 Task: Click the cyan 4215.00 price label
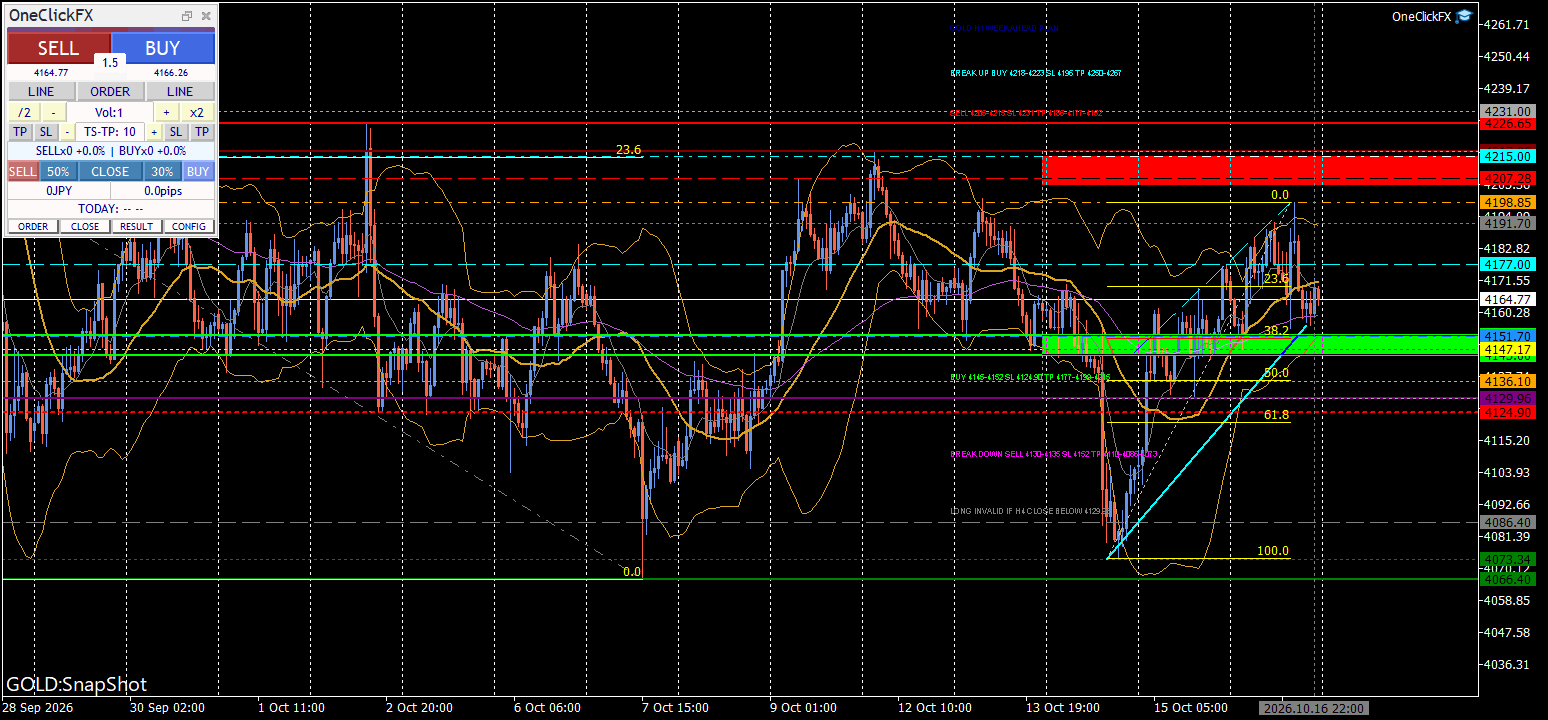point(1507,157)
